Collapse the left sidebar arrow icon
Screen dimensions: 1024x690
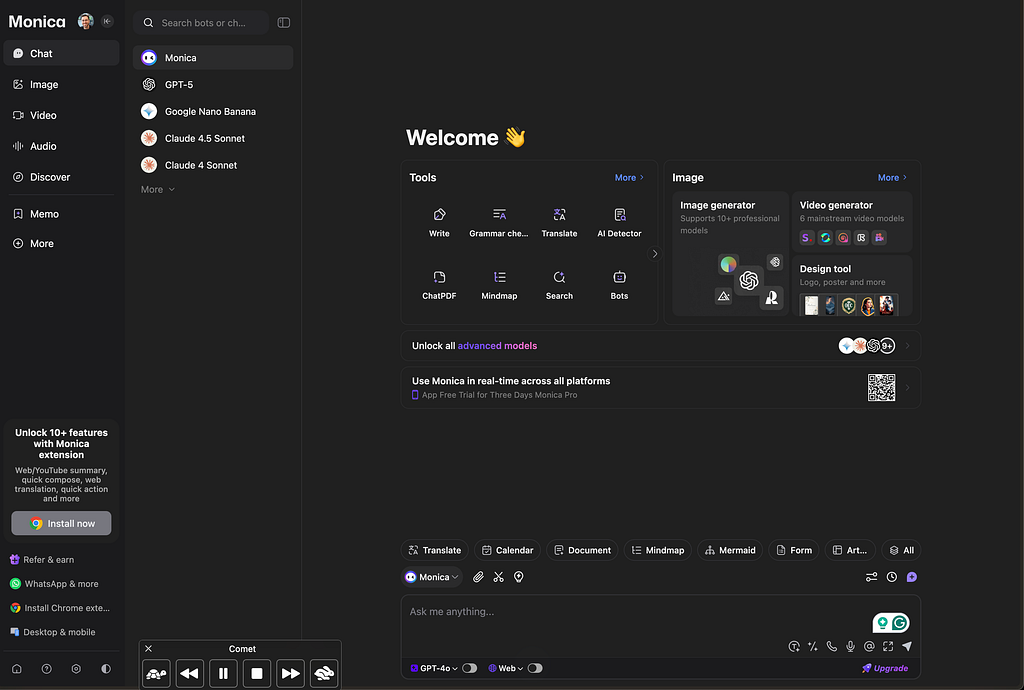point(107,22)
